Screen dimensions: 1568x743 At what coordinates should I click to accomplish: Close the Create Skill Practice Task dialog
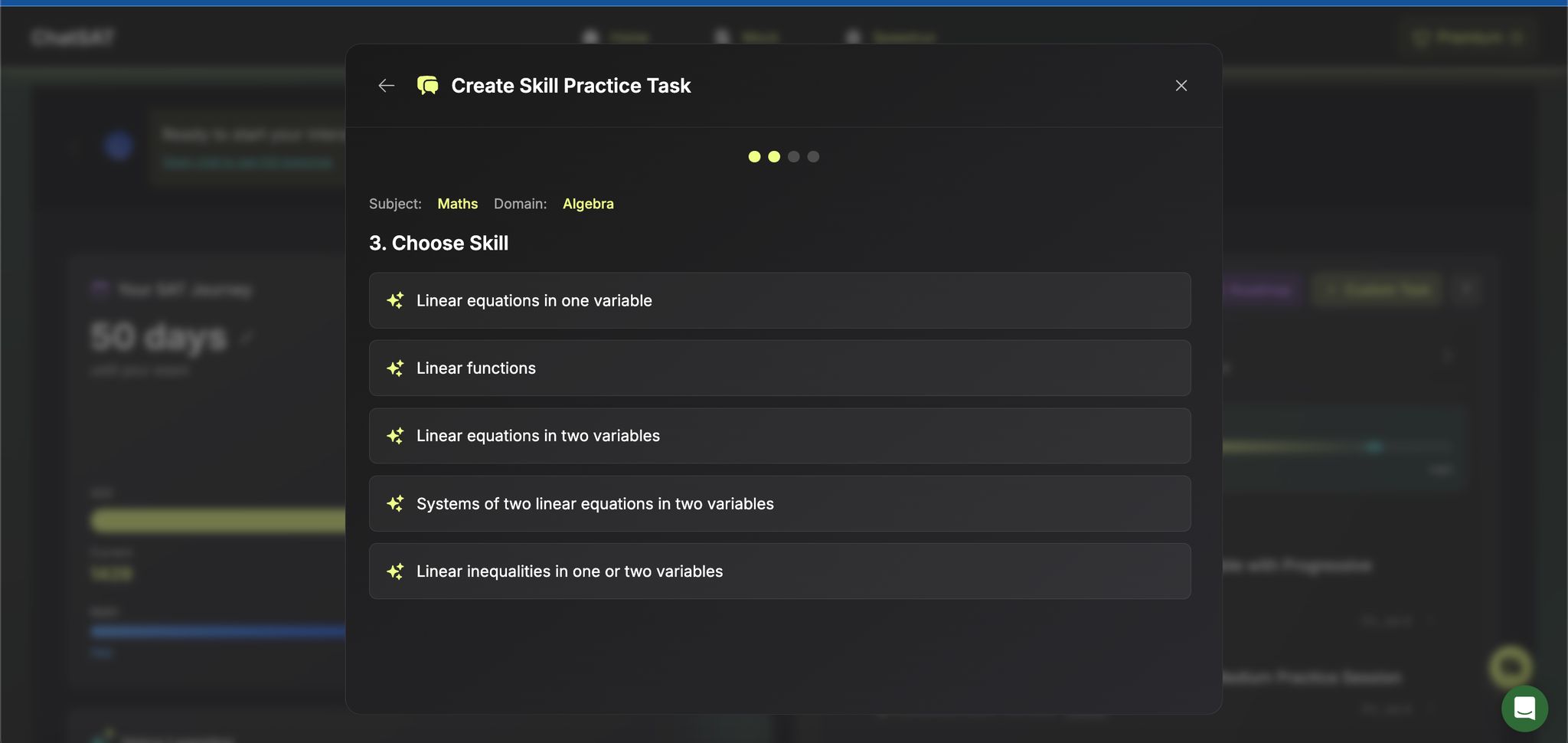click(x=1181, y=86)
